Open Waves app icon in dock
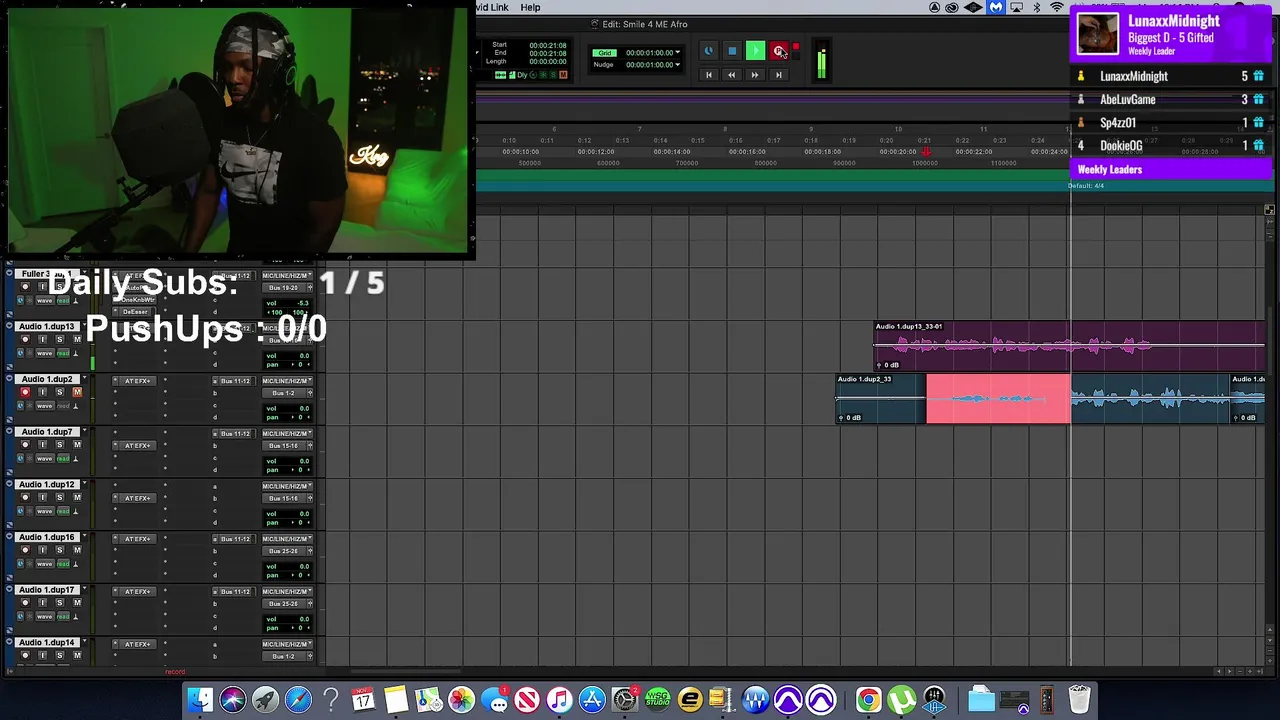 click(x=755, y=699)
